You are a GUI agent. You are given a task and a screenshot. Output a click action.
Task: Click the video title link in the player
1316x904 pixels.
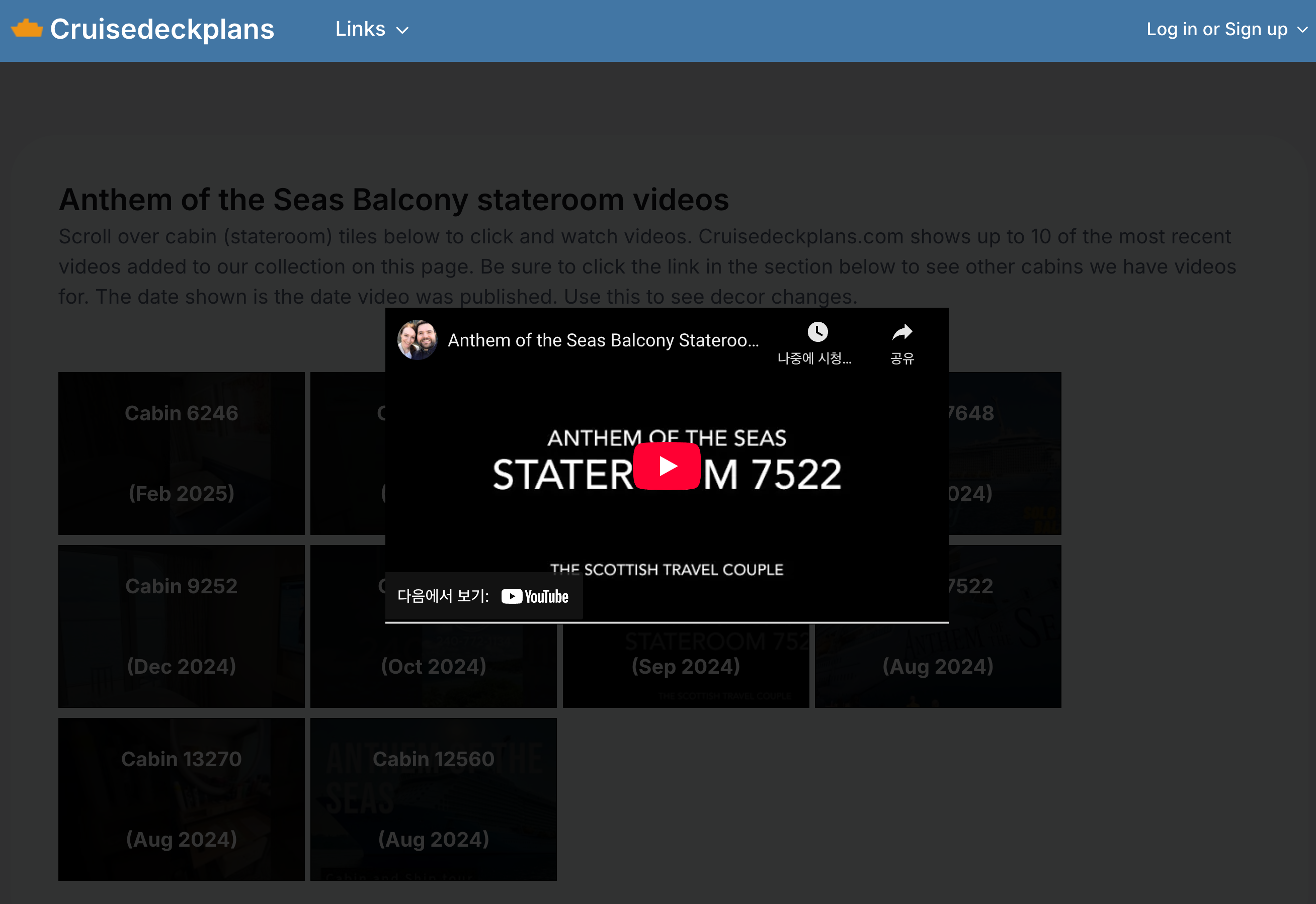(x=603, y=340)
